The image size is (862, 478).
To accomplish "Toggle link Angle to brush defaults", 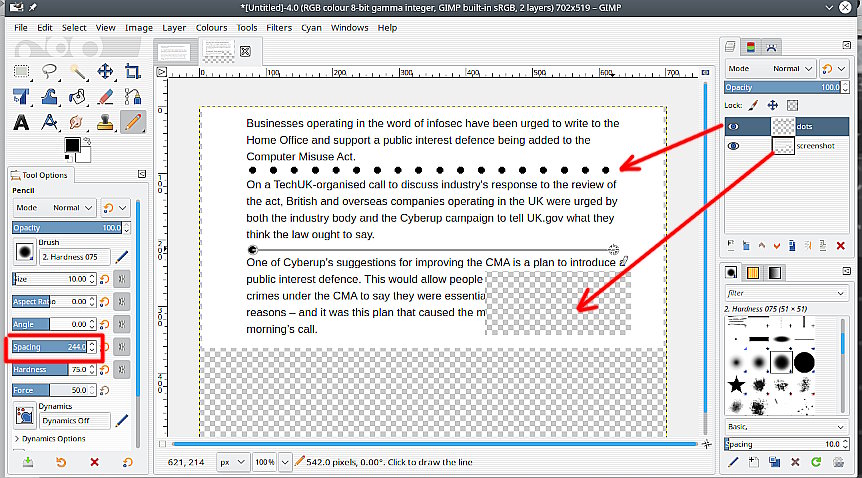I will (x=122, y=325).
